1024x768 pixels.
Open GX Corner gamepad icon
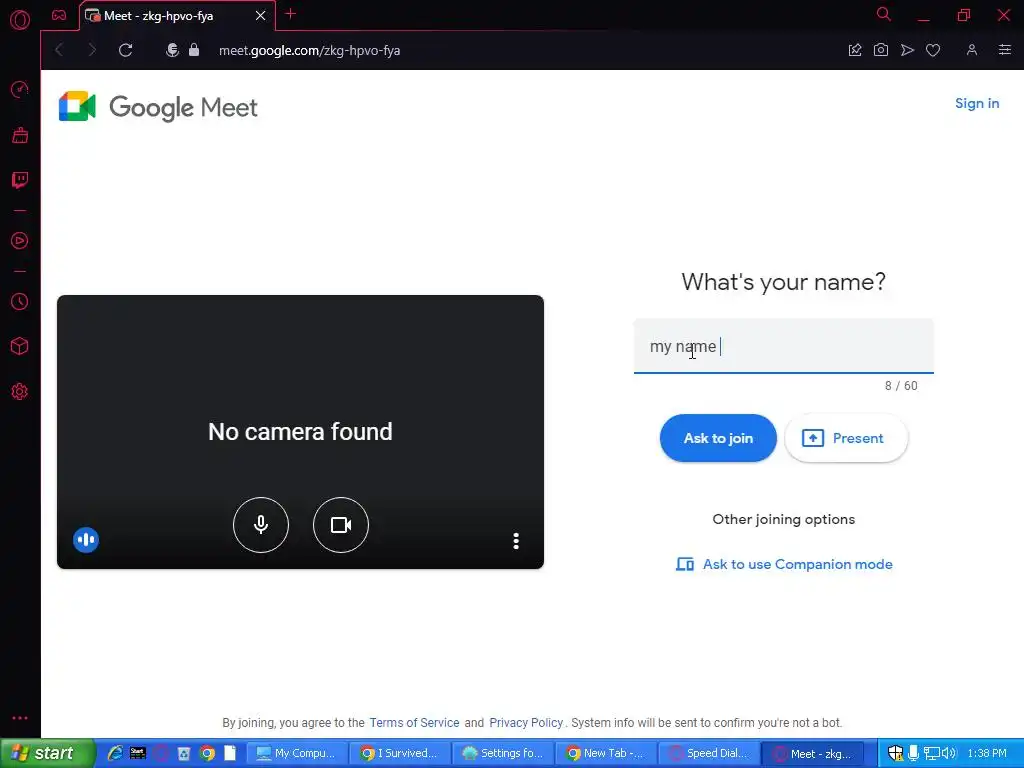point(59,15)
